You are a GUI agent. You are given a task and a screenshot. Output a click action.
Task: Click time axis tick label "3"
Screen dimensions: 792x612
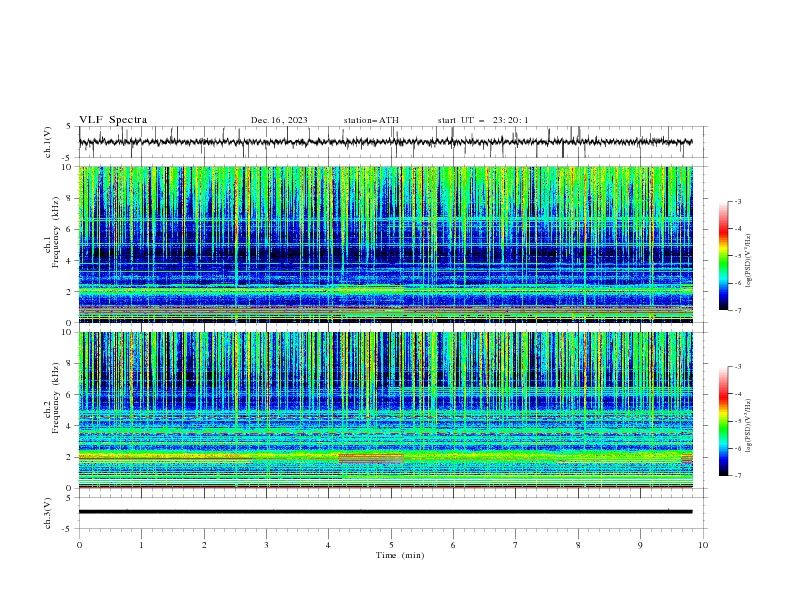point(266,545)
